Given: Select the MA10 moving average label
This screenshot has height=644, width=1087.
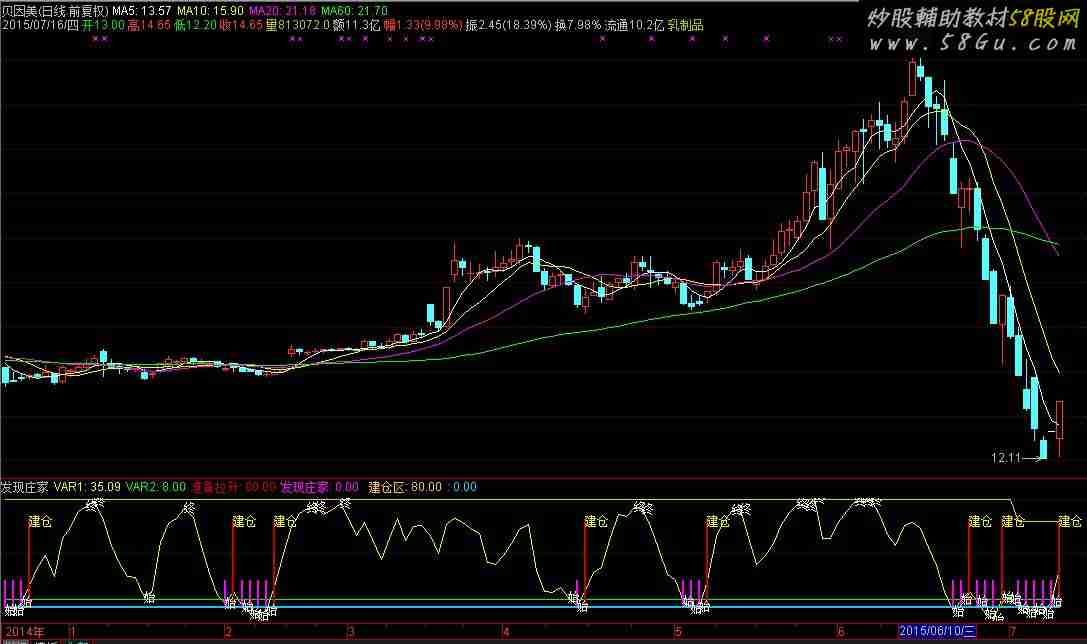Looking at the screenshot, I should click(x=210, y=11).
